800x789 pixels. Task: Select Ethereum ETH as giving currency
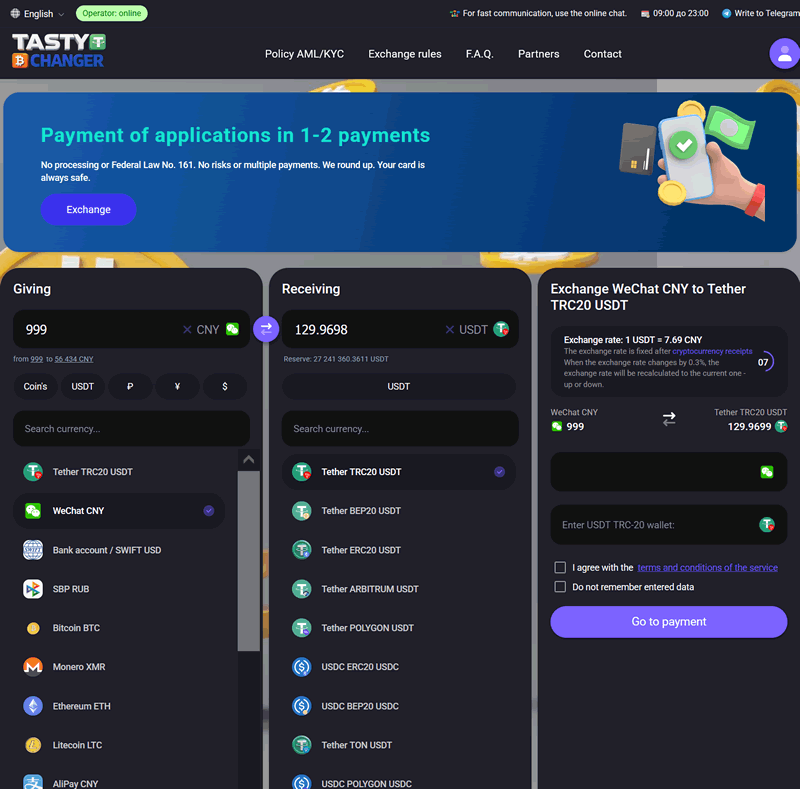click(x=81, y=706)
